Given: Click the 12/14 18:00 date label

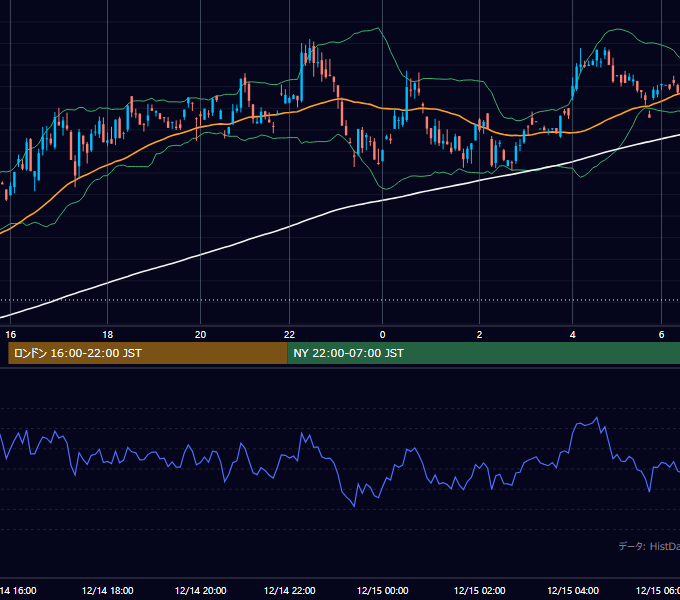Looking at the screenshot, I should [x=108, y=591].
